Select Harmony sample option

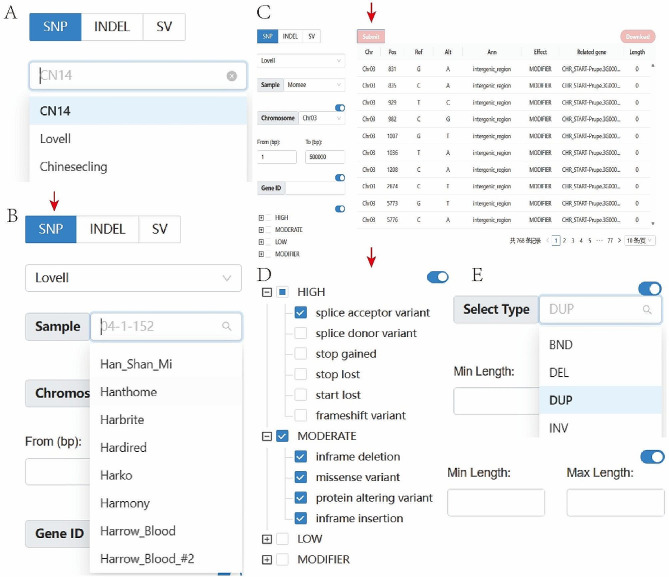click(x=166, y=503)
